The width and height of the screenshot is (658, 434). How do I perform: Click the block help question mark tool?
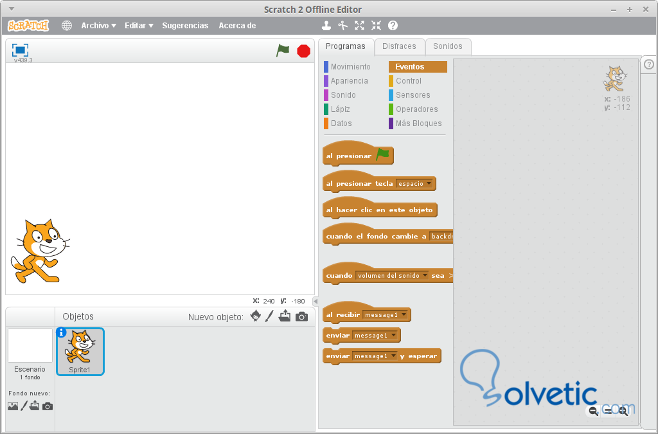click(393, 26)
